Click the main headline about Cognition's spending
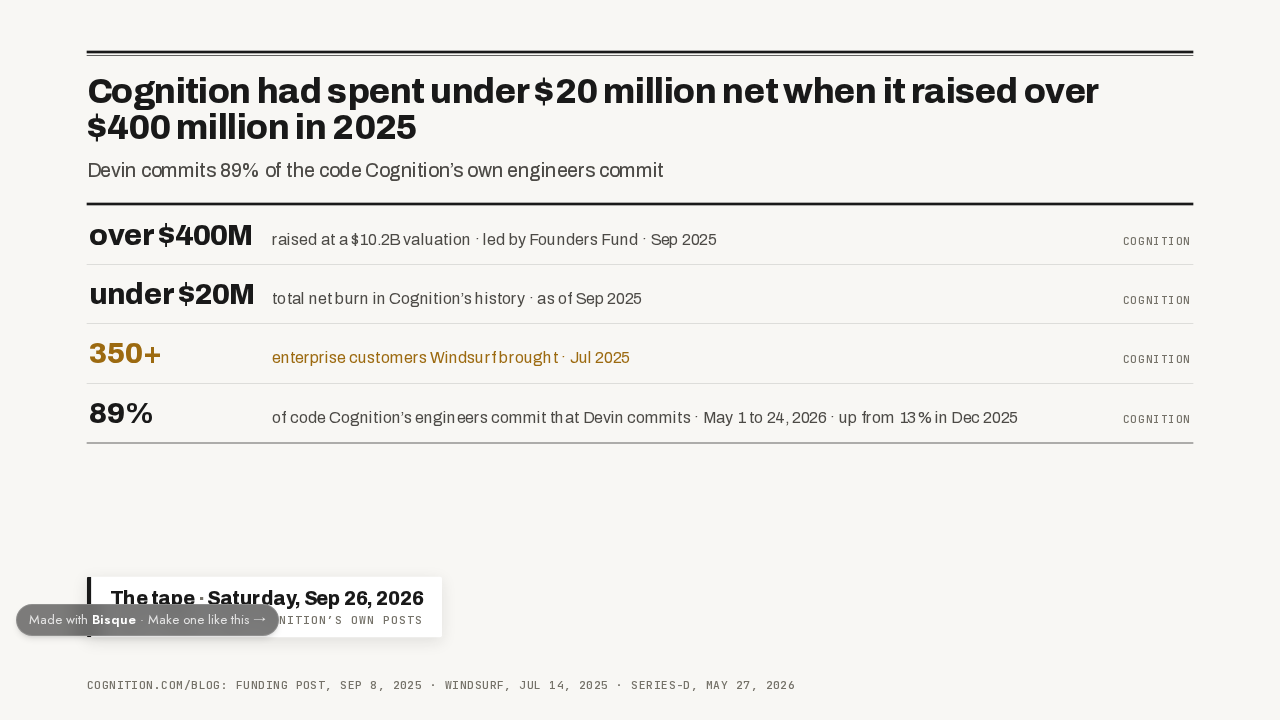 (x=593, y=109)
